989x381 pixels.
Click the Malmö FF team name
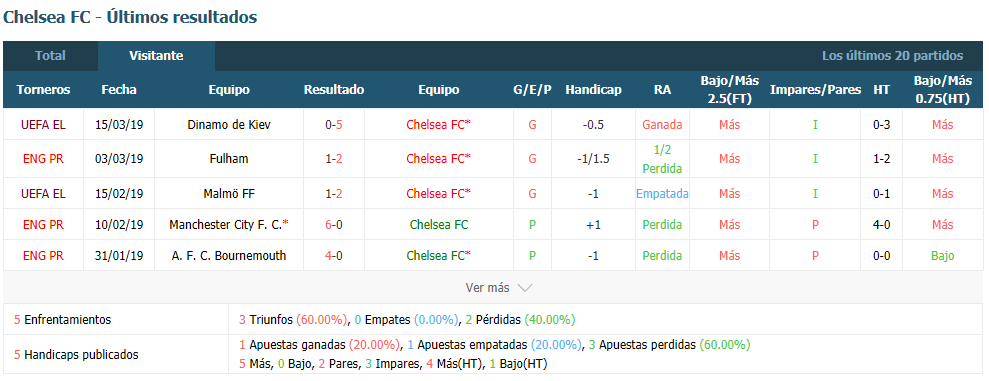229,193
